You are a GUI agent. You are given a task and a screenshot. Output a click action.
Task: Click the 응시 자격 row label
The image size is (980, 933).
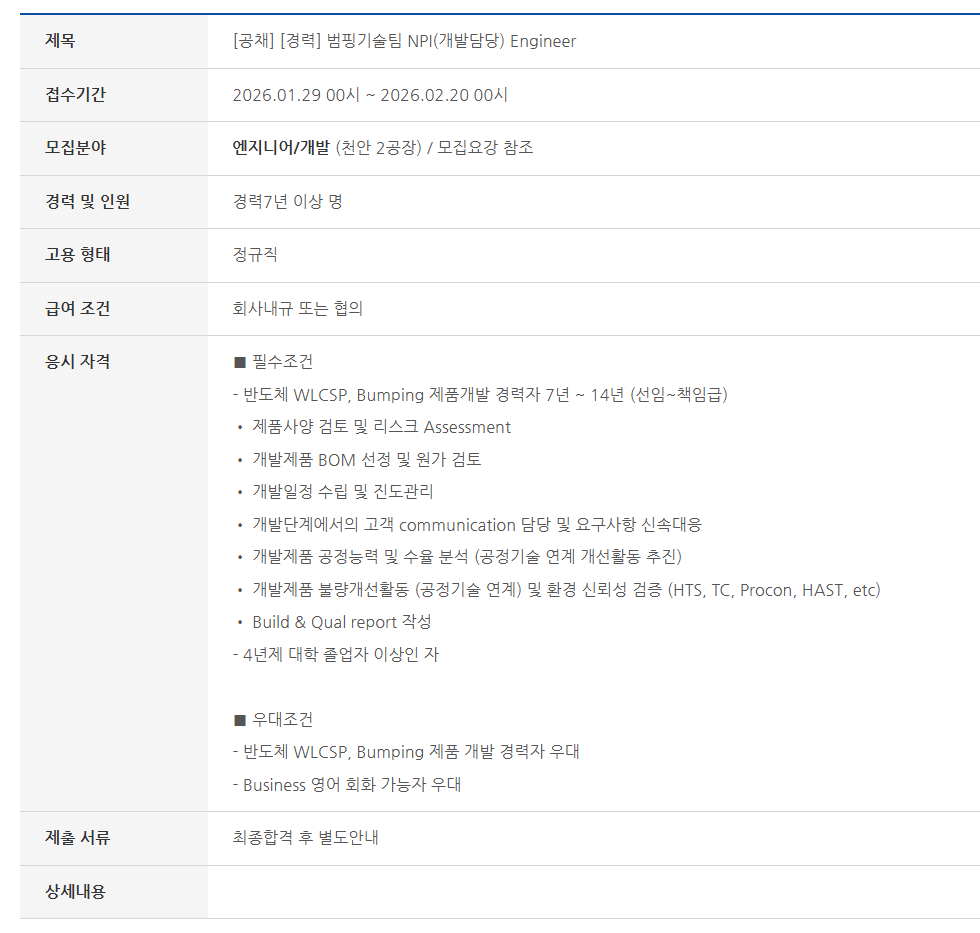click(78, 362)
